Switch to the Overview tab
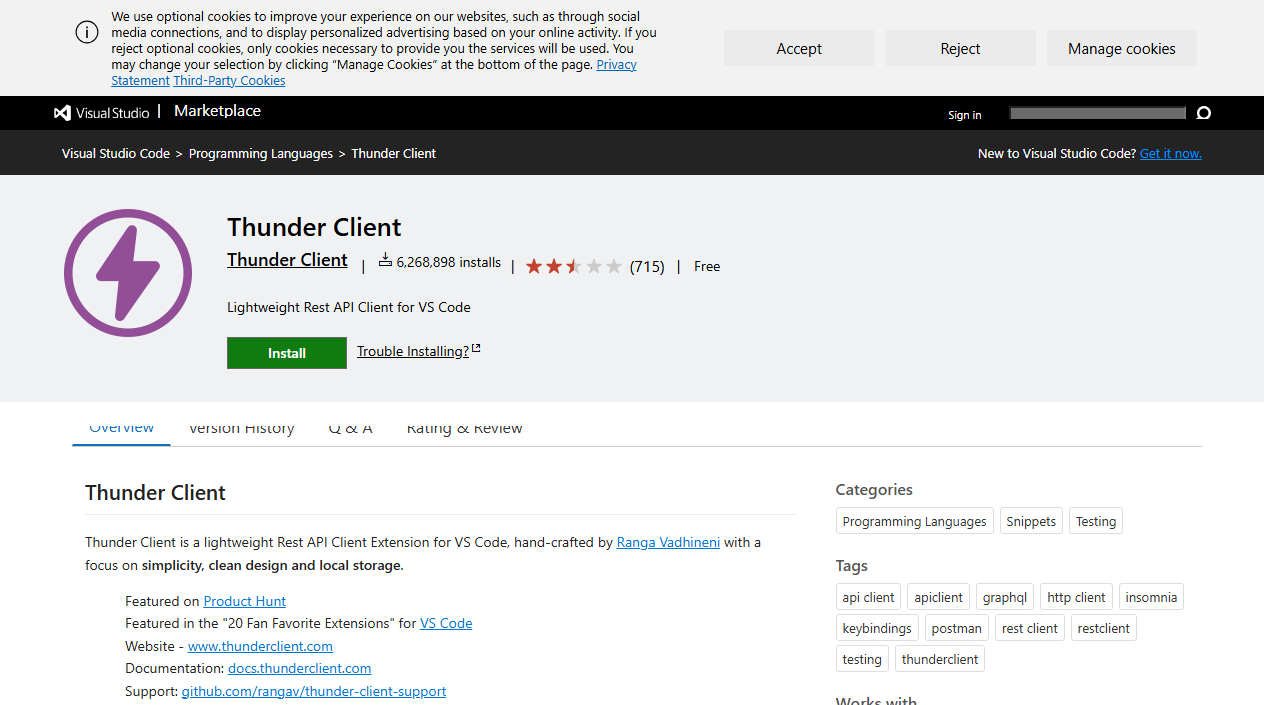1264x705 pixels. pos(120,427)
